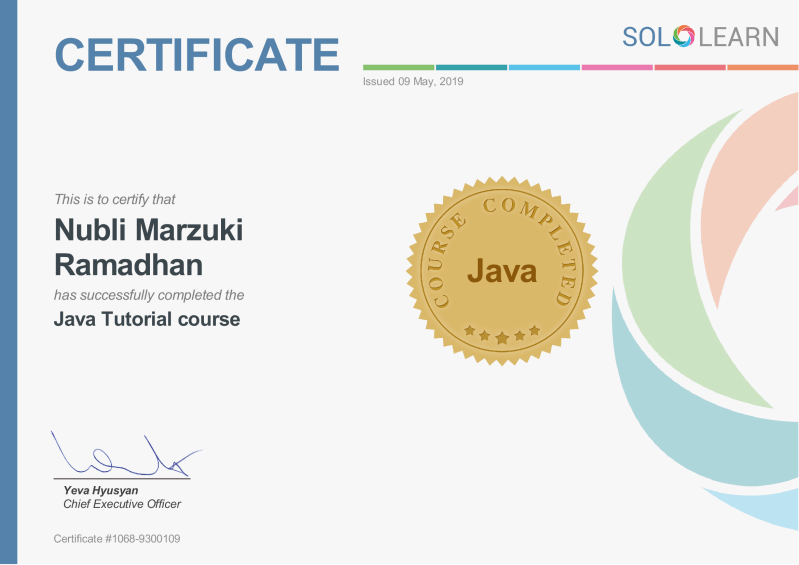Click the 'Java Tutorial course' title
Image resolution: width=799 pixels, height=565 pixels.
point(147,319)
